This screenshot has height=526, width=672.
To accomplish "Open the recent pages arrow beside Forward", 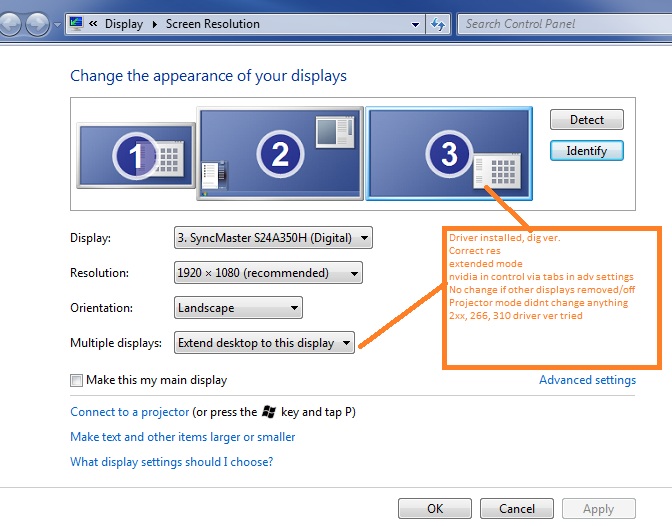I will (x=57, y=25).
